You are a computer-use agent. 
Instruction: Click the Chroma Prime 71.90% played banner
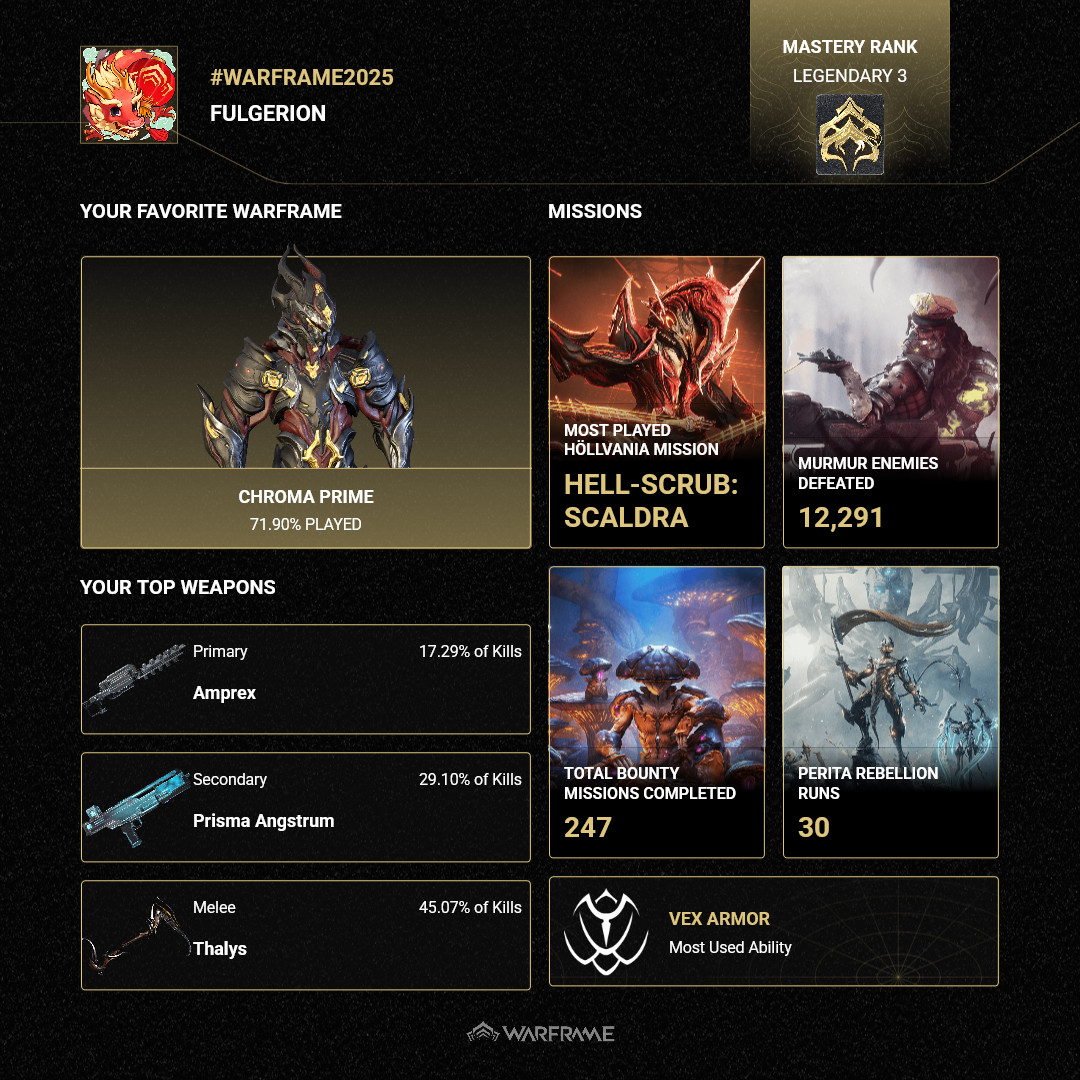(305, 508)
